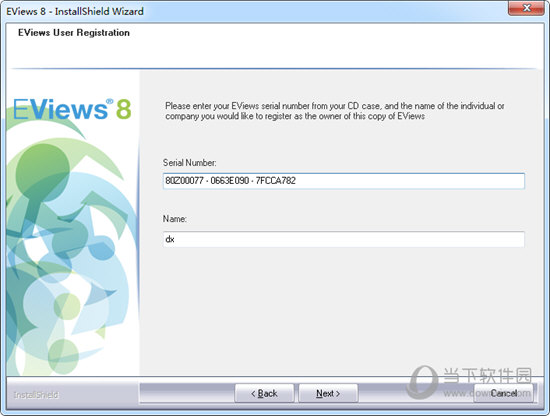
Task: Go back with the Back button
Action: tap(264, 393)
